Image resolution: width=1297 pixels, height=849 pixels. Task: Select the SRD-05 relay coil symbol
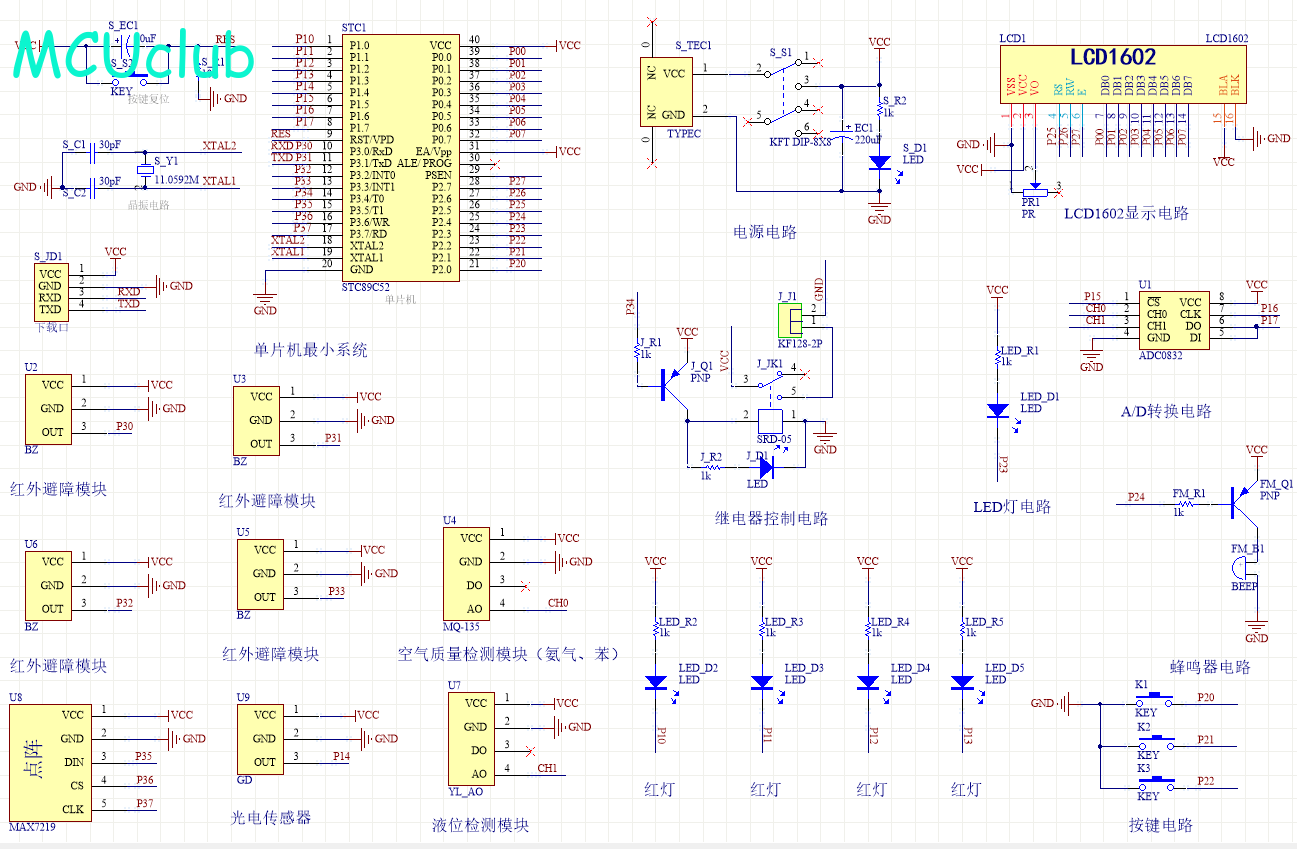(770, 420)
